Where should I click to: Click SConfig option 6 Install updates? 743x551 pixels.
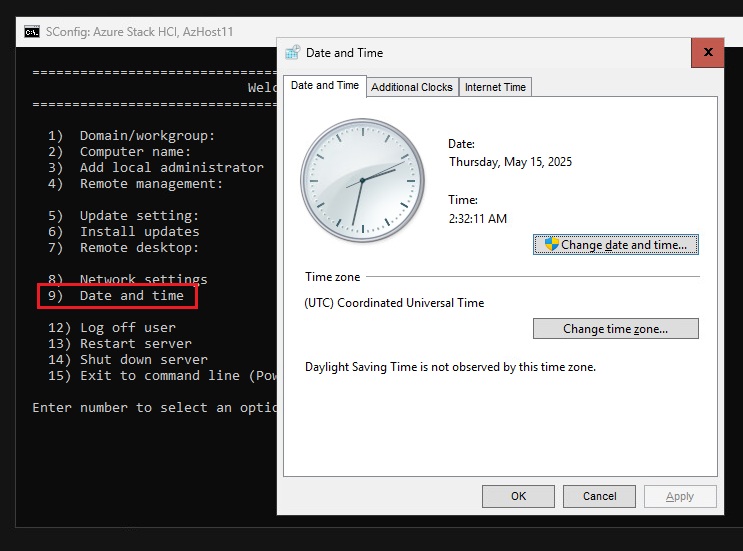point(123,232)
